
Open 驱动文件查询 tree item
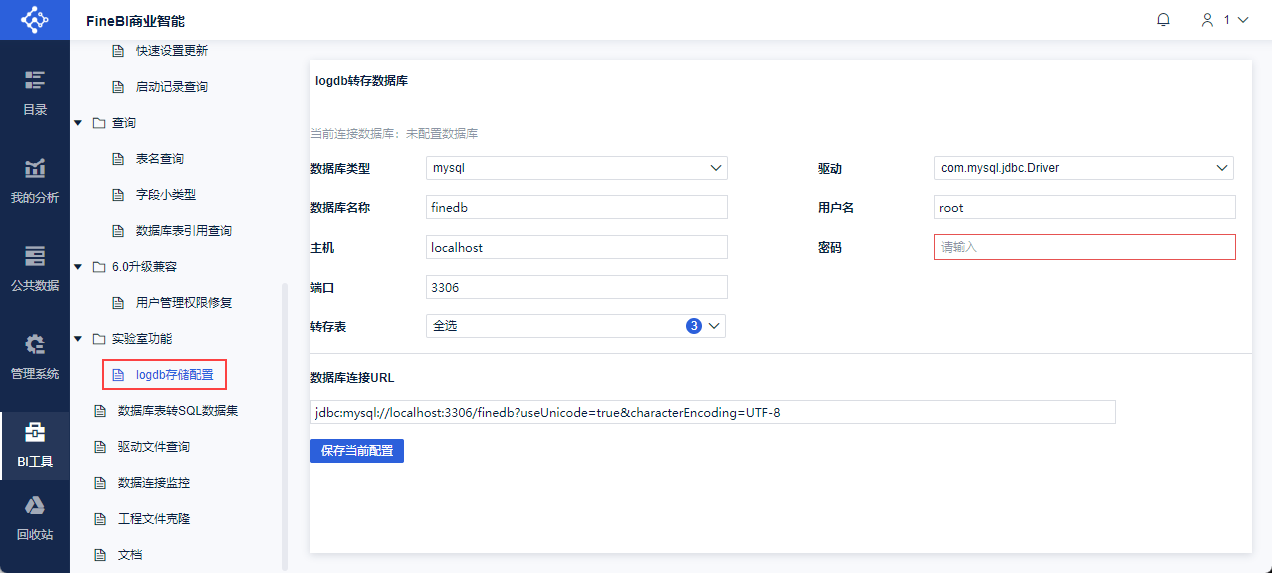tap(154, 447)
